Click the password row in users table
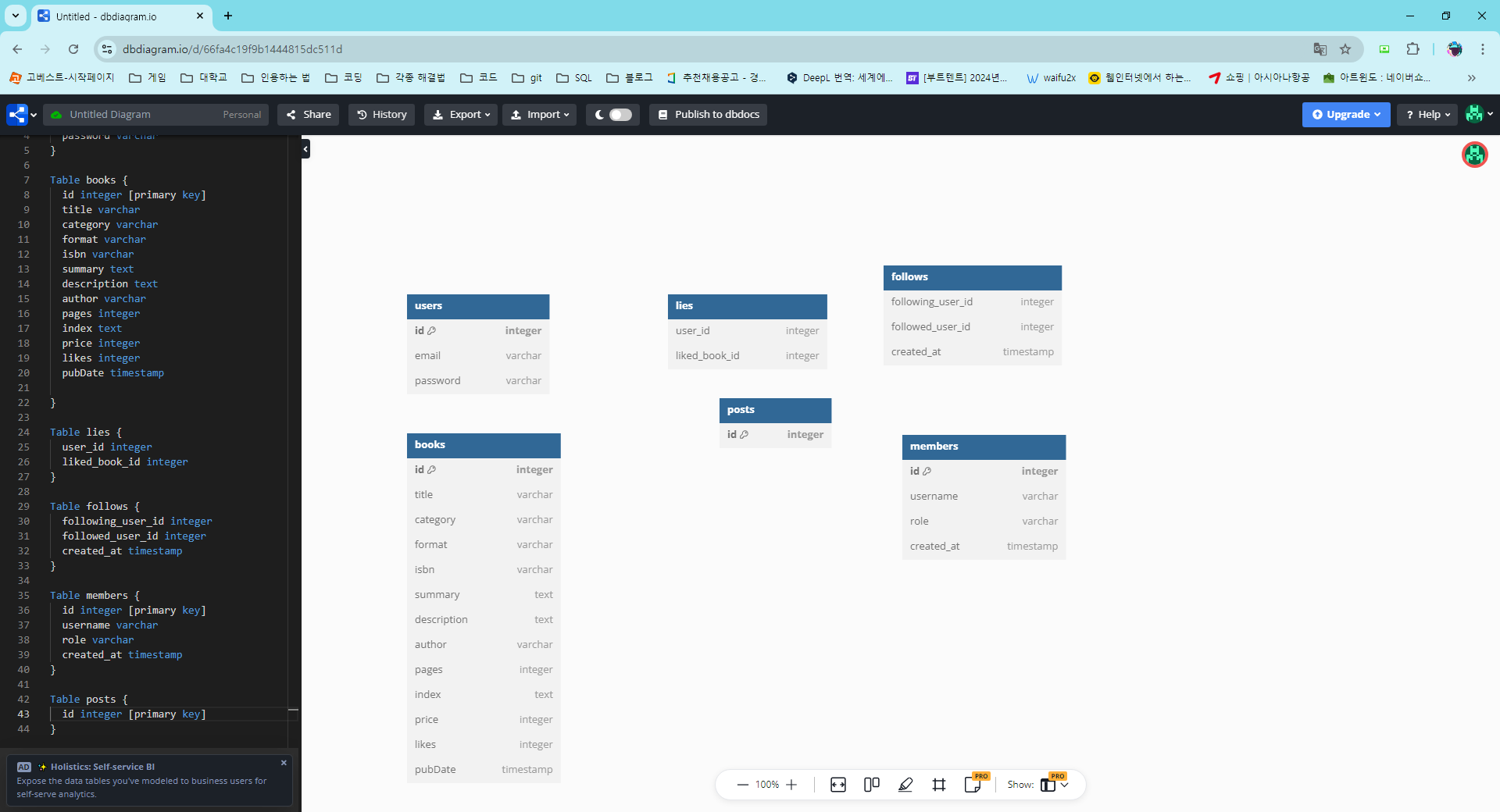 click(478, 381)
